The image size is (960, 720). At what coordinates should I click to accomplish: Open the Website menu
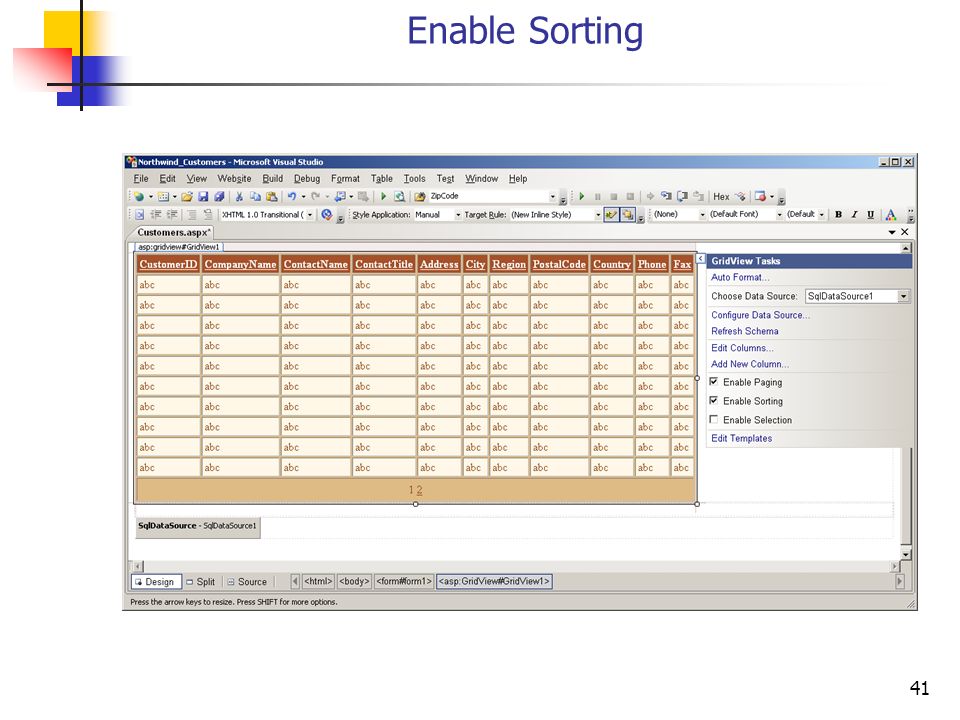(x=234, y=179)
